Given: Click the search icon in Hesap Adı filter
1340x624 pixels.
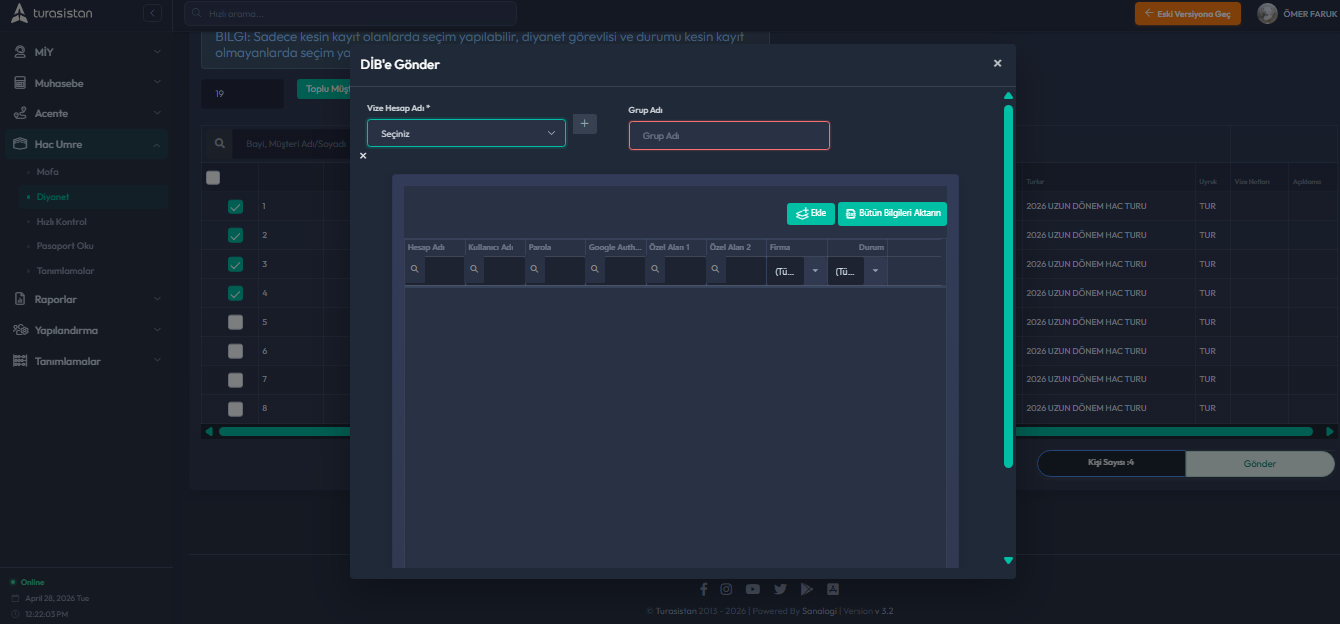Looking at the screenshot, I should pos(414,270).
